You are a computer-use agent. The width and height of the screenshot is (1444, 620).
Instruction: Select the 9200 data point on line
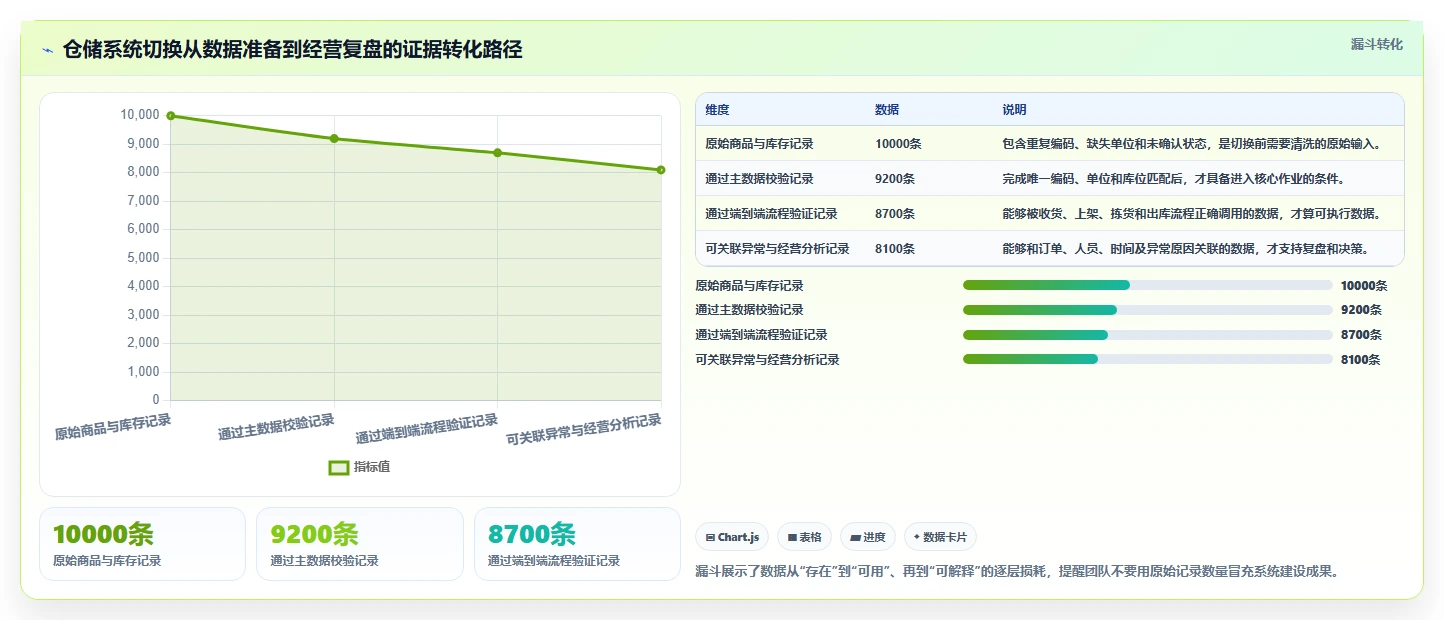click(x=334, y=139)
